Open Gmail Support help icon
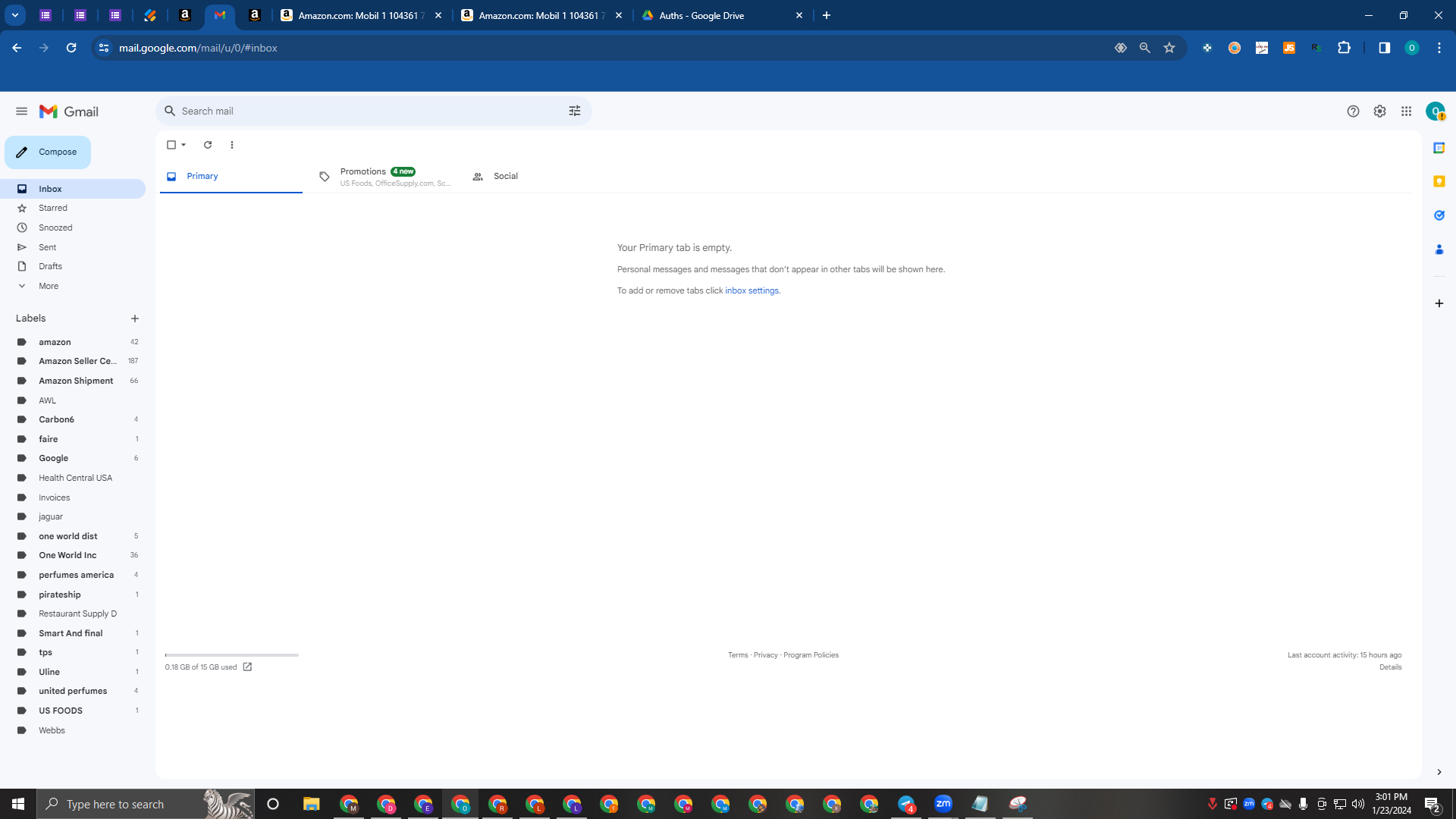This screenshot has width=1456, height=819. coord(1353,111)
